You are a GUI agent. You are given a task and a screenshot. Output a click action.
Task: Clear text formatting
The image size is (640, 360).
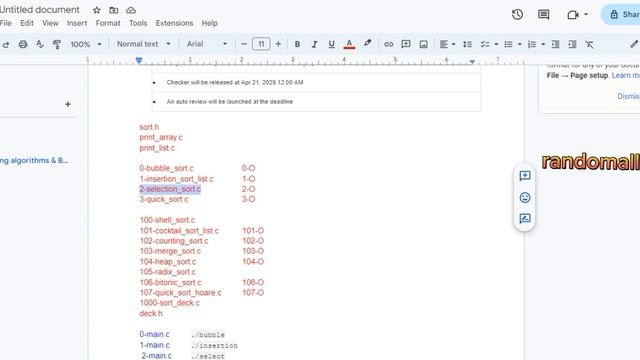(x=589, y=44)
